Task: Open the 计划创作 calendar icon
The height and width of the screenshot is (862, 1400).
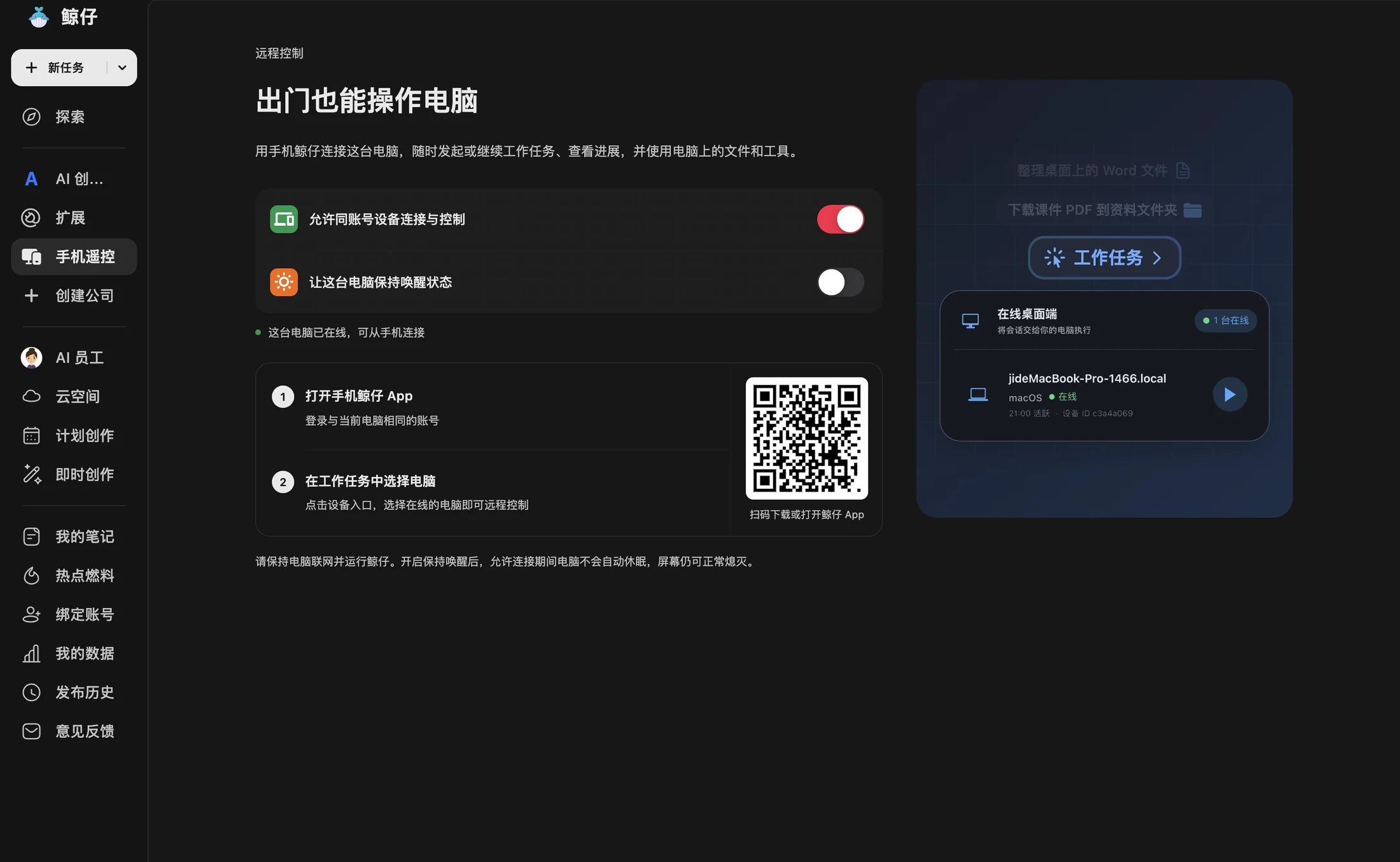Action: [x=31, y=435]
